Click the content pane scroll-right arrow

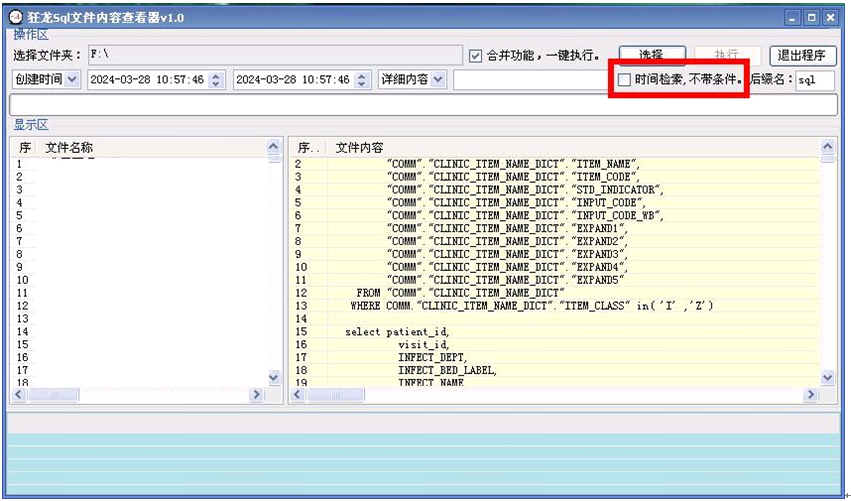[x=810, y=395]
